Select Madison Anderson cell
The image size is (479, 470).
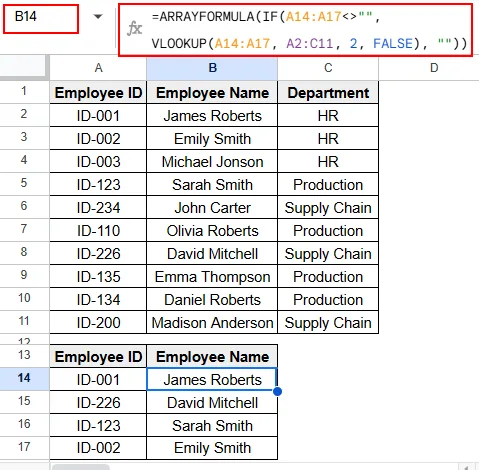212,322
